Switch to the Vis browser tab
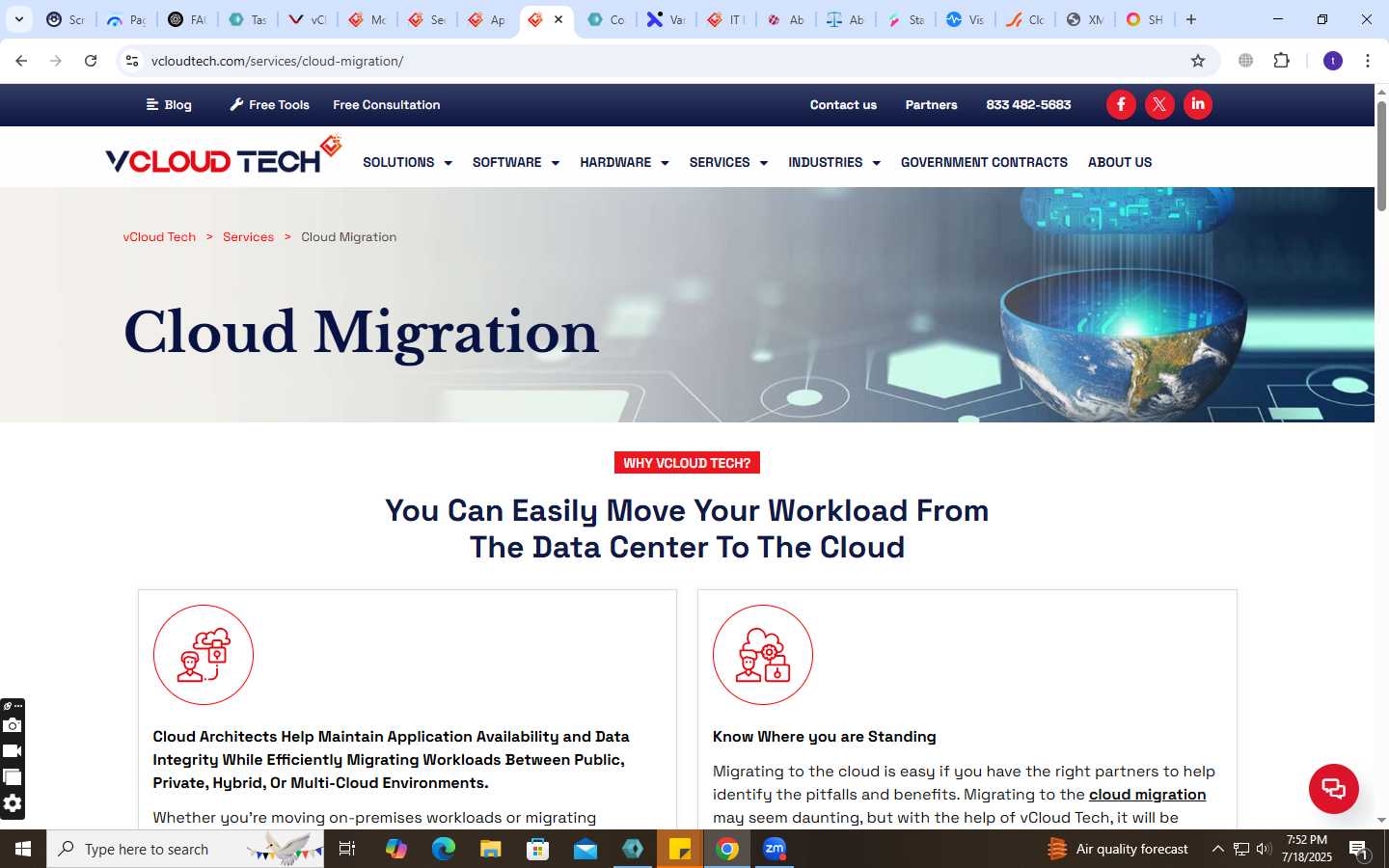This screenshot has height=868, width=1389. coord(965,19)
